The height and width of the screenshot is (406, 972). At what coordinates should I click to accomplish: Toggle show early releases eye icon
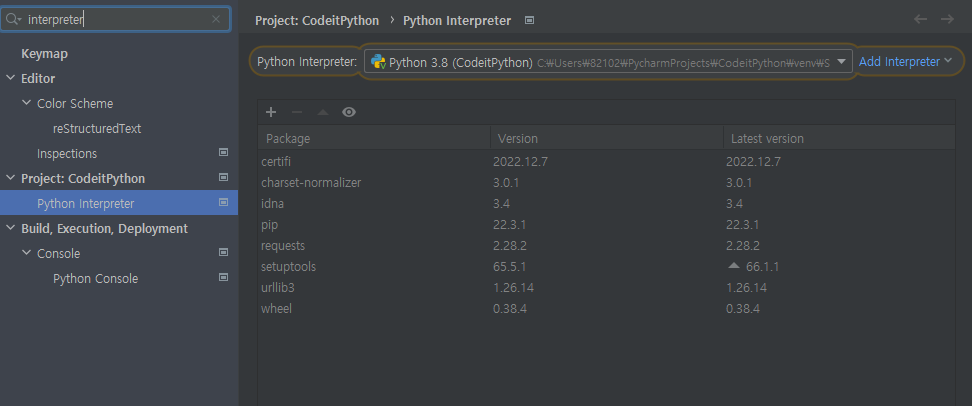348,113
